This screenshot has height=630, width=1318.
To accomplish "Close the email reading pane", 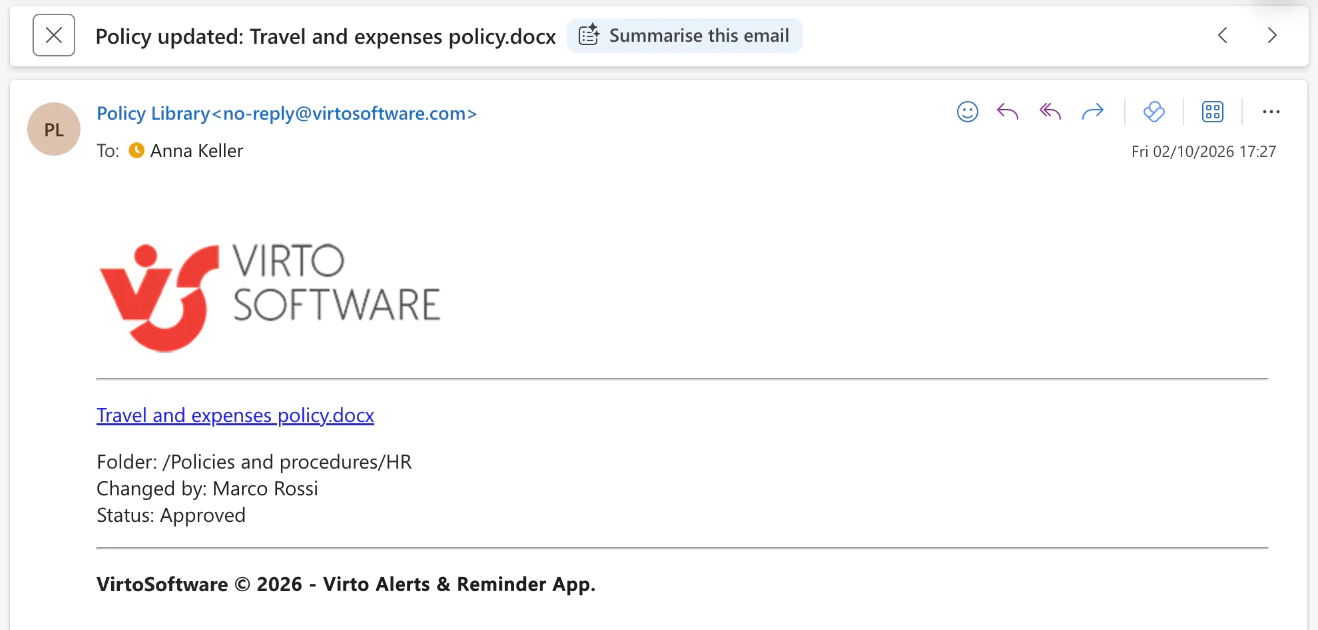I will click(x=54, y=36).
